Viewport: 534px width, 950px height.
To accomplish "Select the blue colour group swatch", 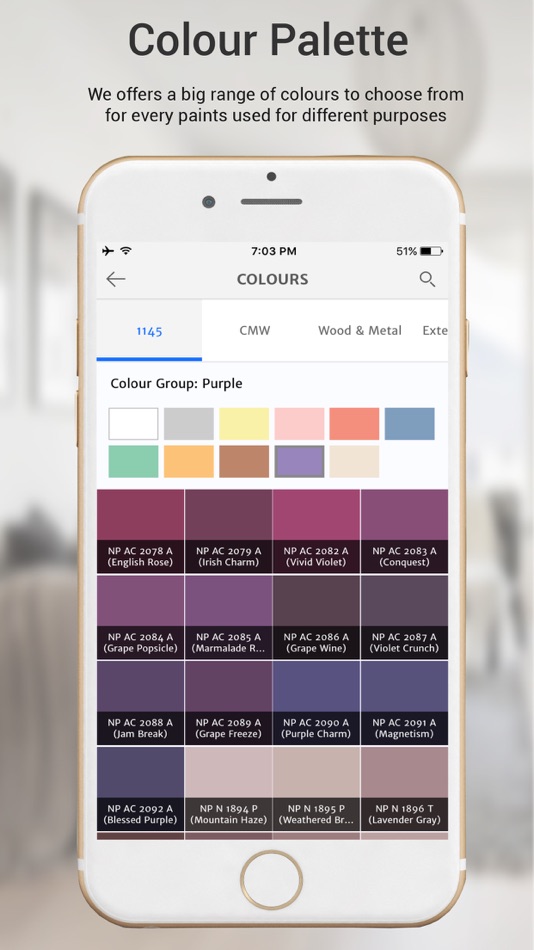I will 409,424.
